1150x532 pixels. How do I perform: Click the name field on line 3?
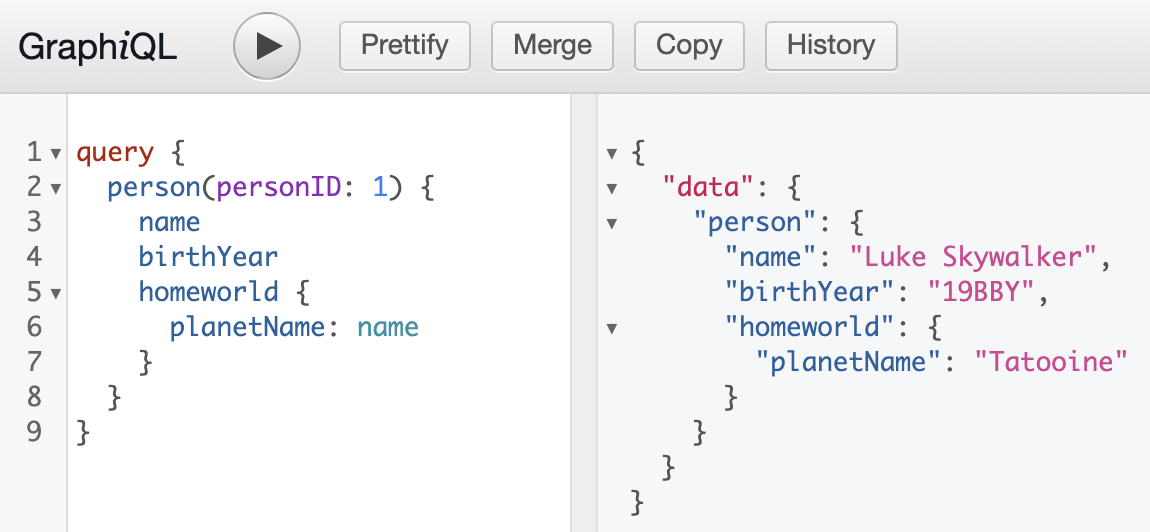[x=169, y=222]
